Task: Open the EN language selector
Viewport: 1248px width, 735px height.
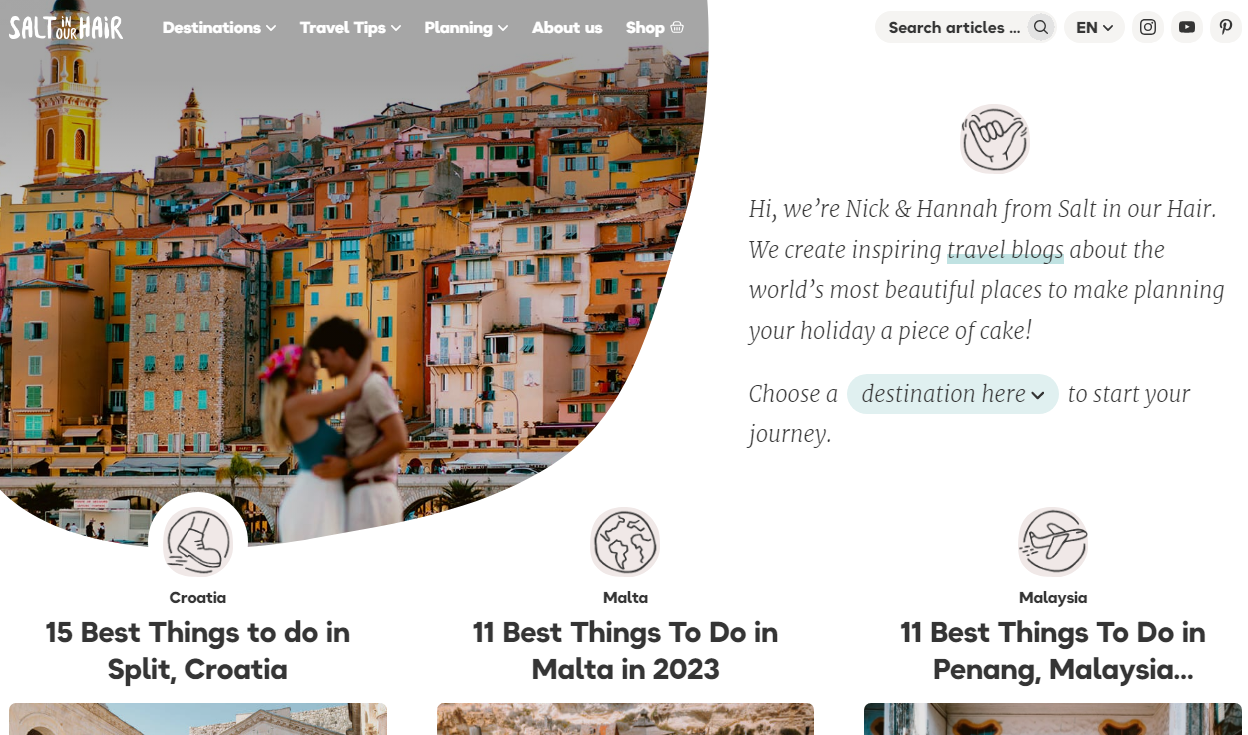Action: click(1094, 27)
